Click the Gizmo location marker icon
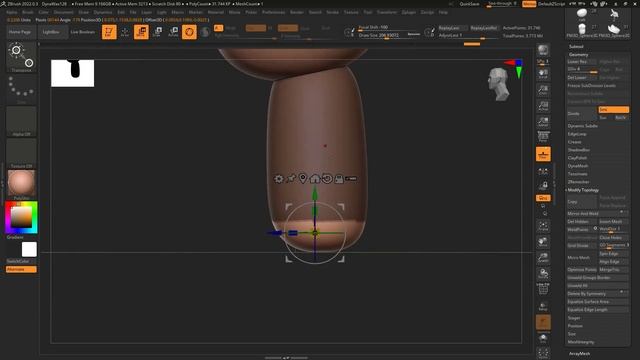This screenshot has height=360, width=640. point(302,179)
